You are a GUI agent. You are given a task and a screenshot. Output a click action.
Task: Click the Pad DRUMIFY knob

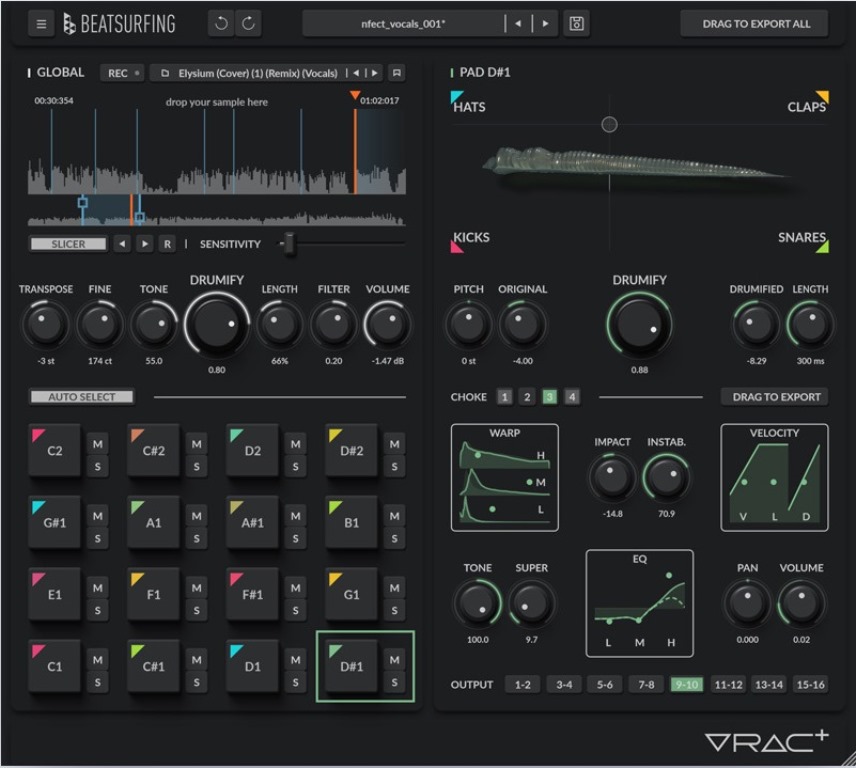(x=639, y=324)
